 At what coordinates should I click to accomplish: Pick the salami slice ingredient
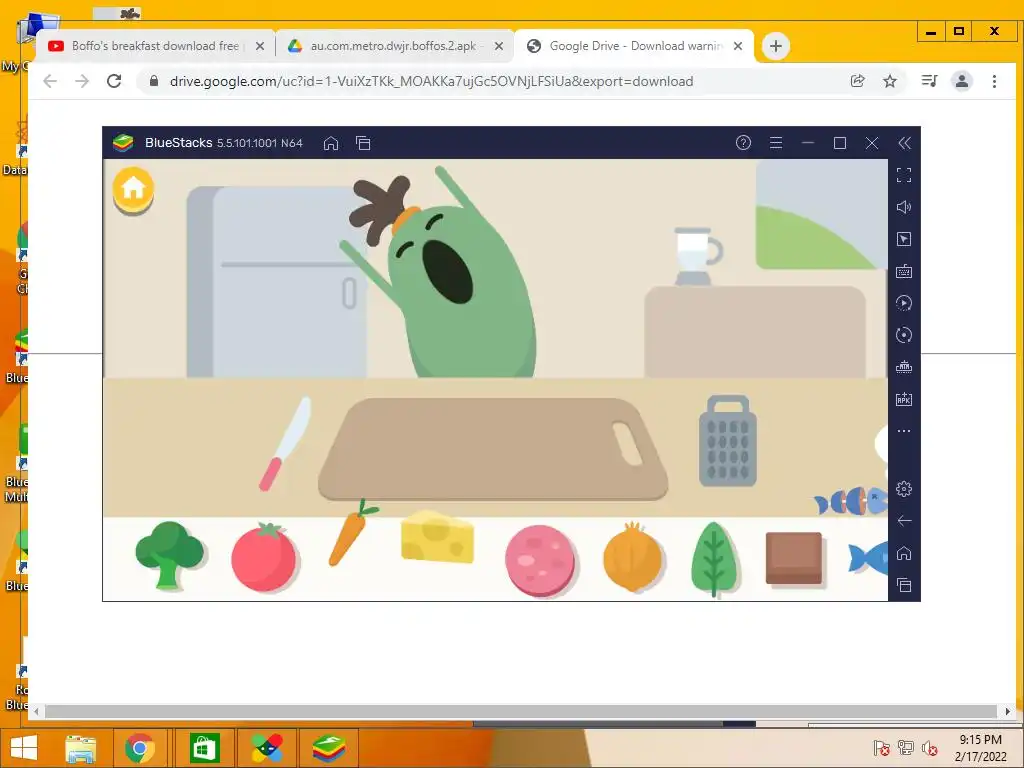pyautogui.click(x=540, y=560)
